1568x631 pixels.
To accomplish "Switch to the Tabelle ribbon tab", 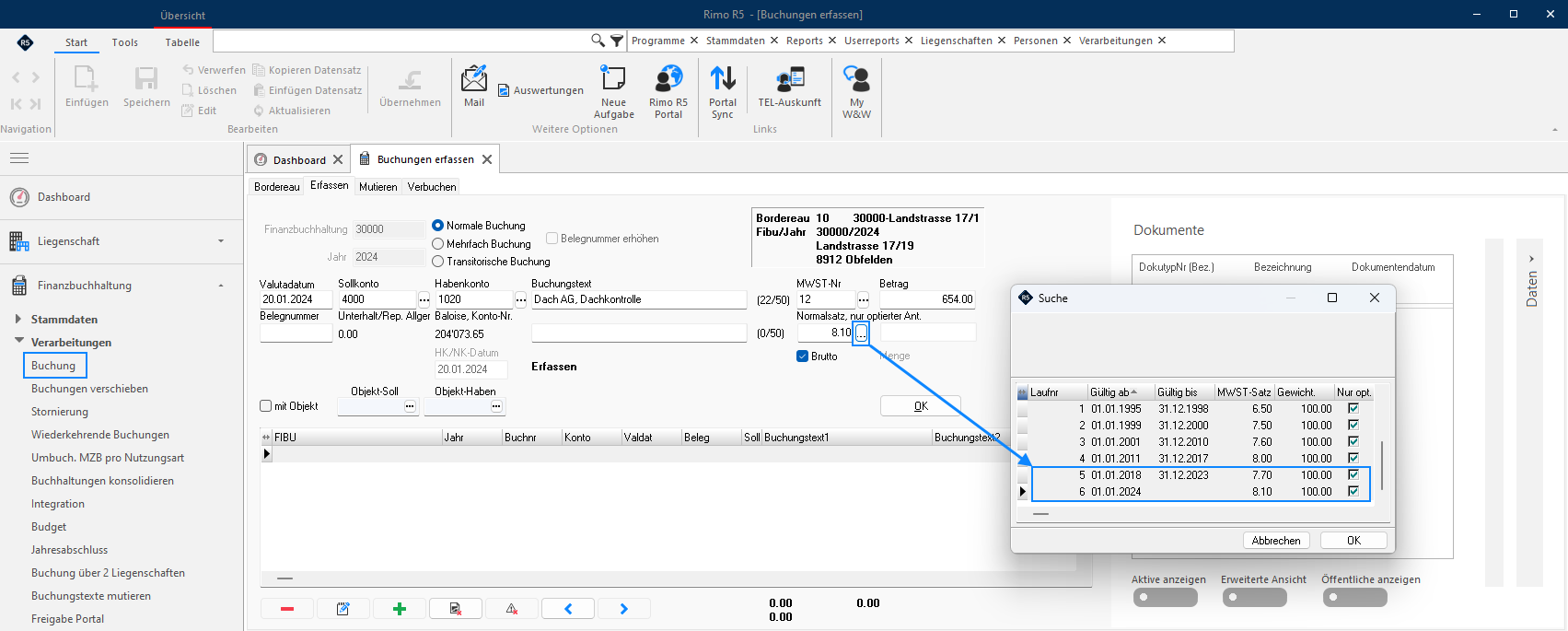I will [182, 42].
